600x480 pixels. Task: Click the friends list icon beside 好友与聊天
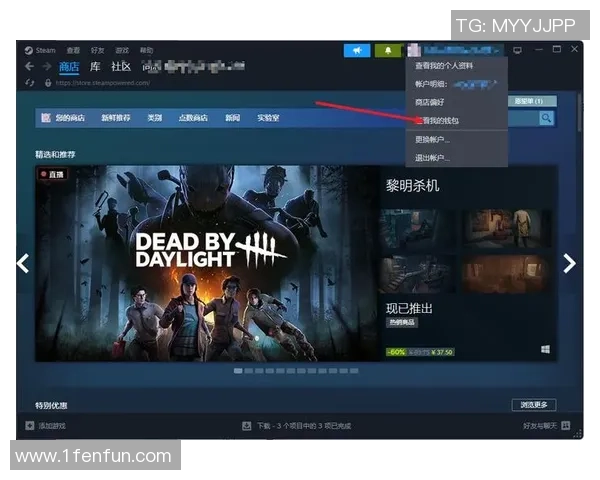pos(566,425)
